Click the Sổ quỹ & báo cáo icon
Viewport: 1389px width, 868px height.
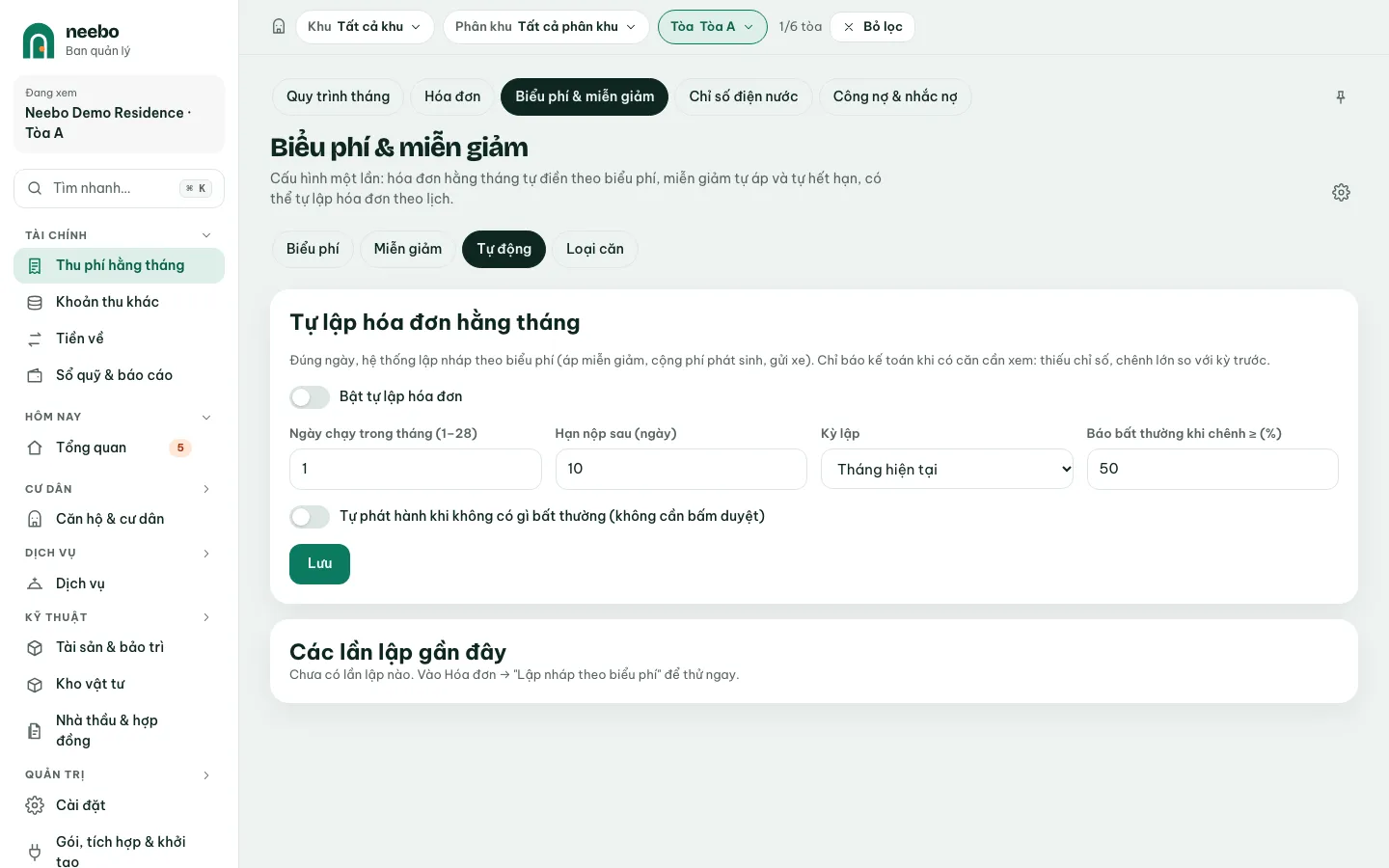point(35,376)
